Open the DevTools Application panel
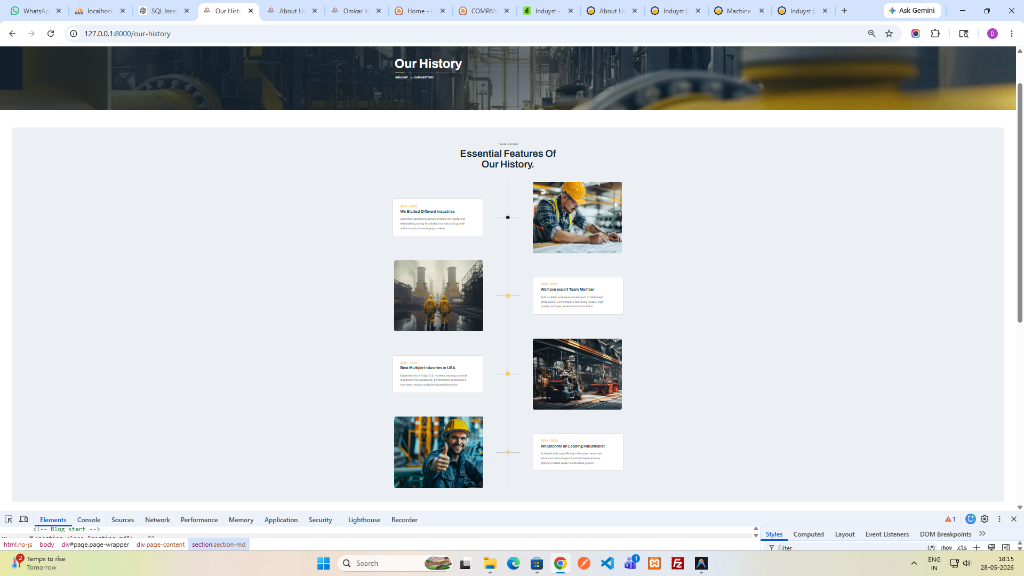This screenshot has width=1024, height=576. (281, 520)
